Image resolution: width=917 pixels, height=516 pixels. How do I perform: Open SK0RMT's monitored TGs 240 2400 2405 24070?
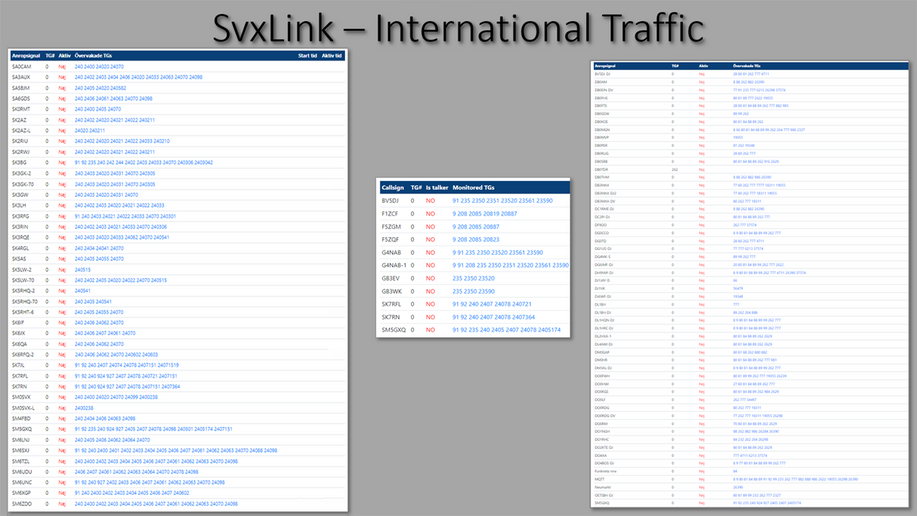click(98, 109)
